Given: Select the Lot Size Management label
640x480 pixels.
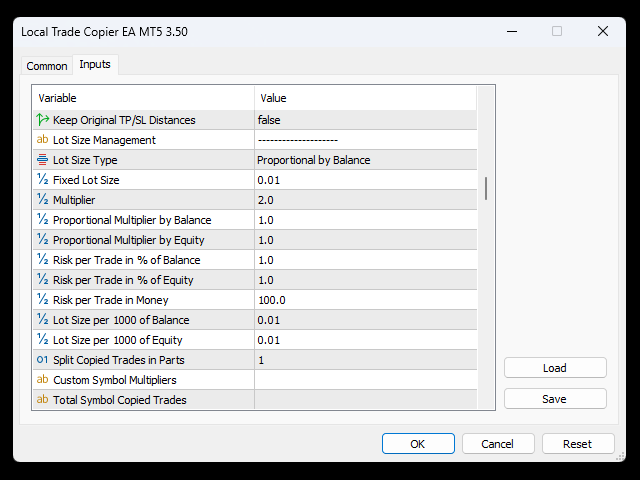Looking at the screenshot, I should (104, 140).
